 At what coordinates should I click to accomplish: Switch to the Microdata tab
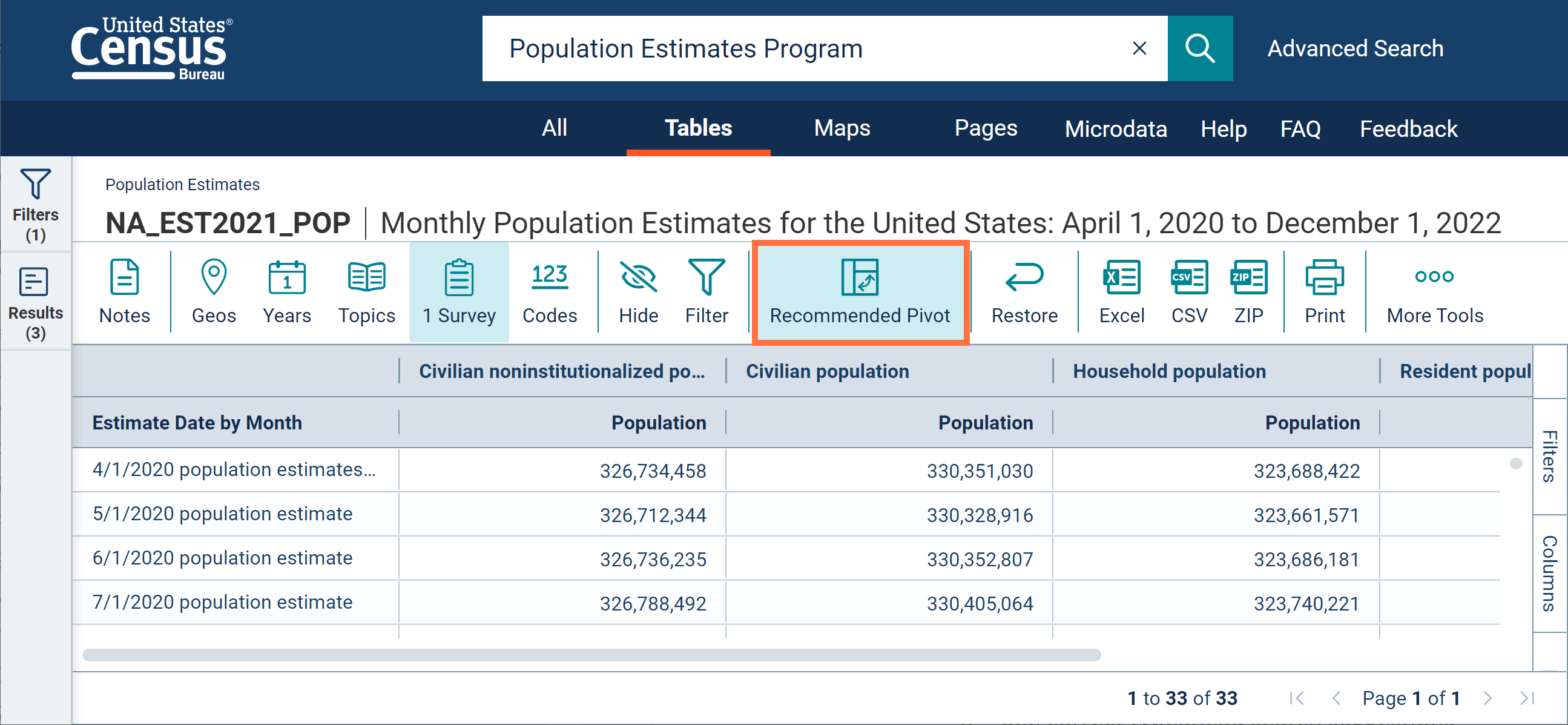[x=1115, y=129]
